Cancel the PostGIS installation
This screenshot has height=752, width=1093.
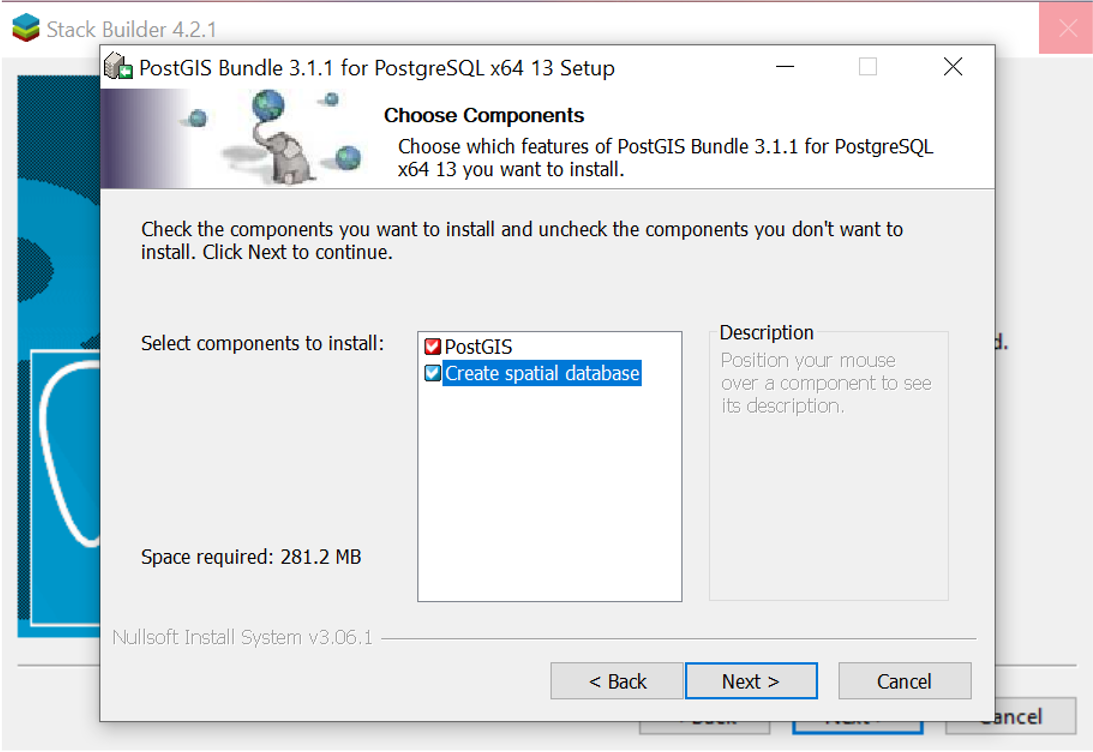pos(904,681)
